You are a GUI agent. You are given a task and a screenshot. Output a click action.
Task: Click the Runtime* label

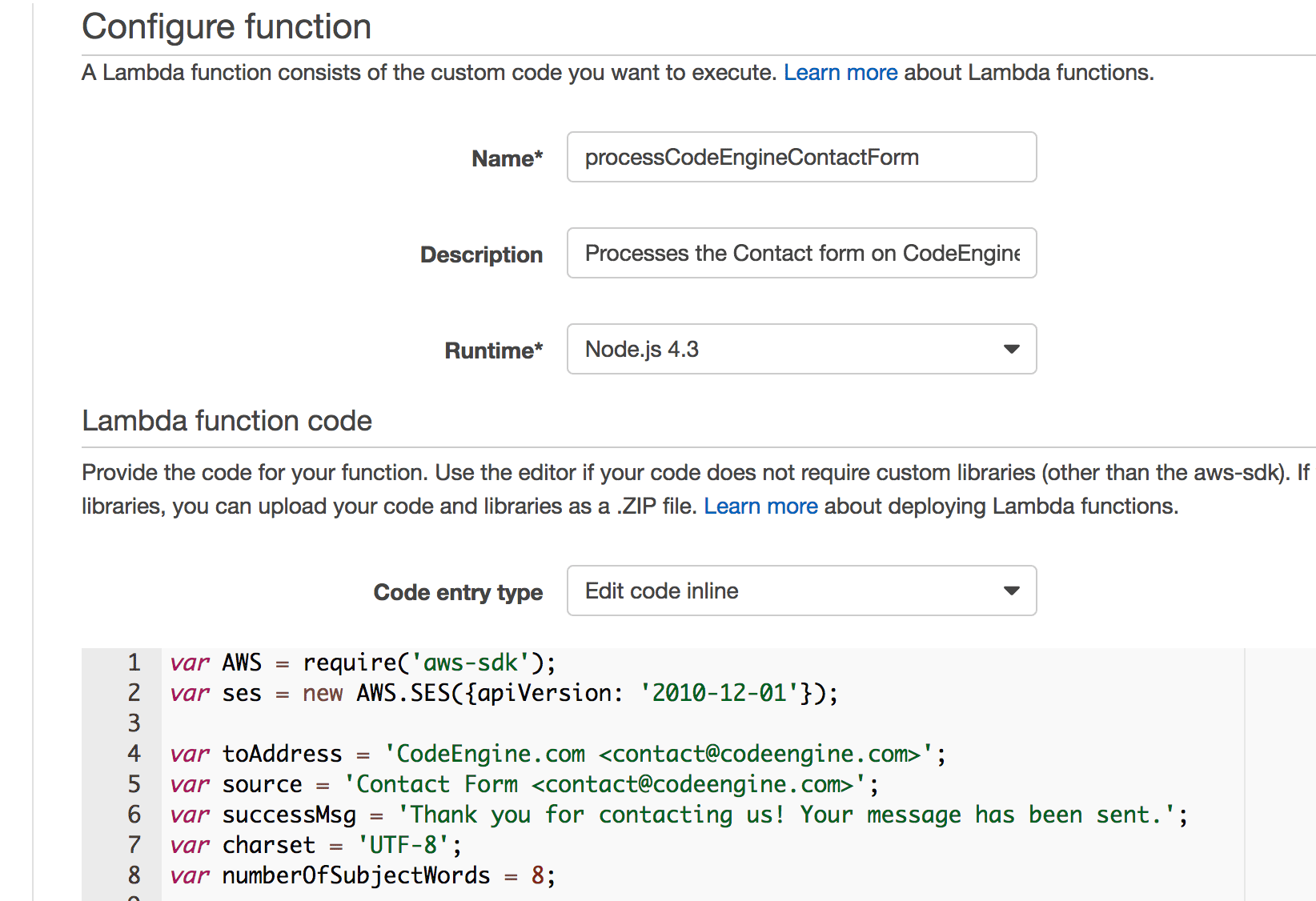493,350
